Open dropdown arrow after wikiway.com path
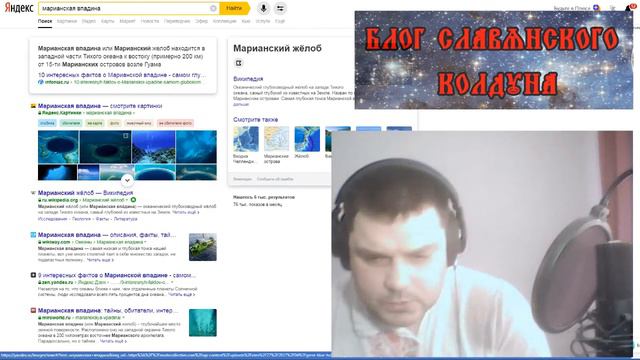Image resolution: width=640 pixels, height=360 pixels. click(x=145, y=242)
